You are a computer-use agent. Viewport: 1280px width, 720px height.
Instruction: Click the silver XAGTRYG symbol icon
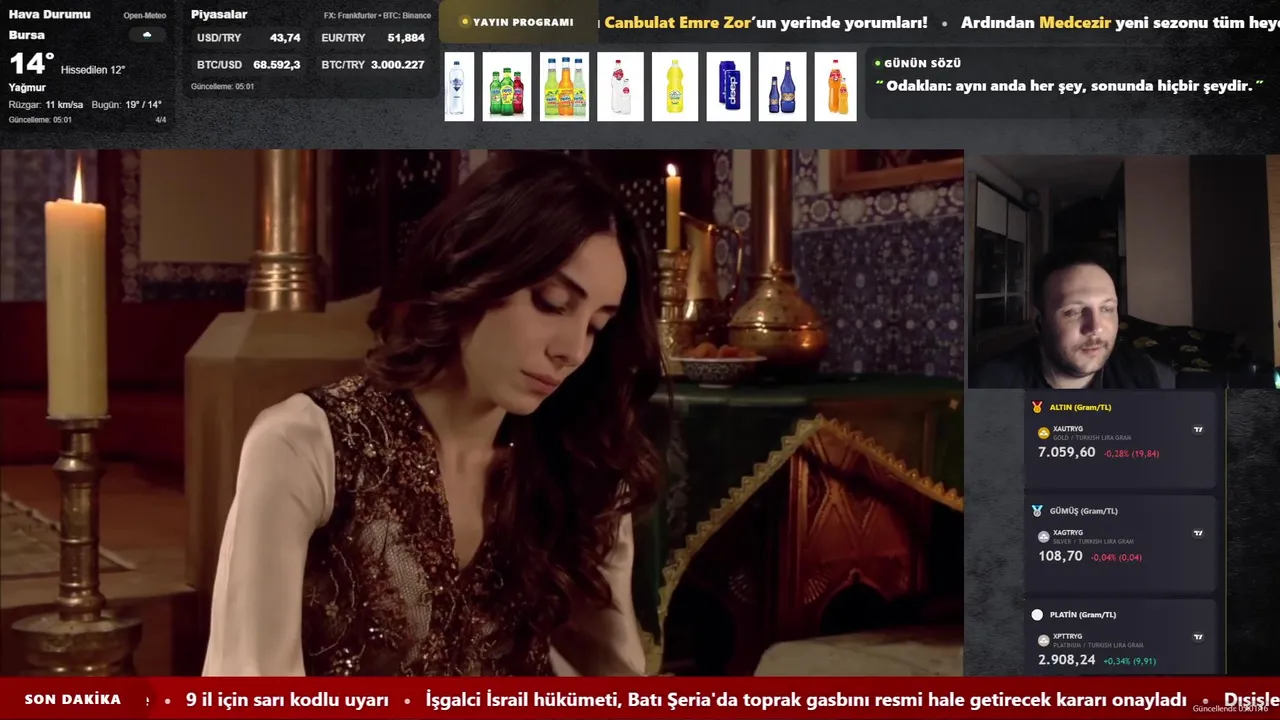(x=1044, y=537)
